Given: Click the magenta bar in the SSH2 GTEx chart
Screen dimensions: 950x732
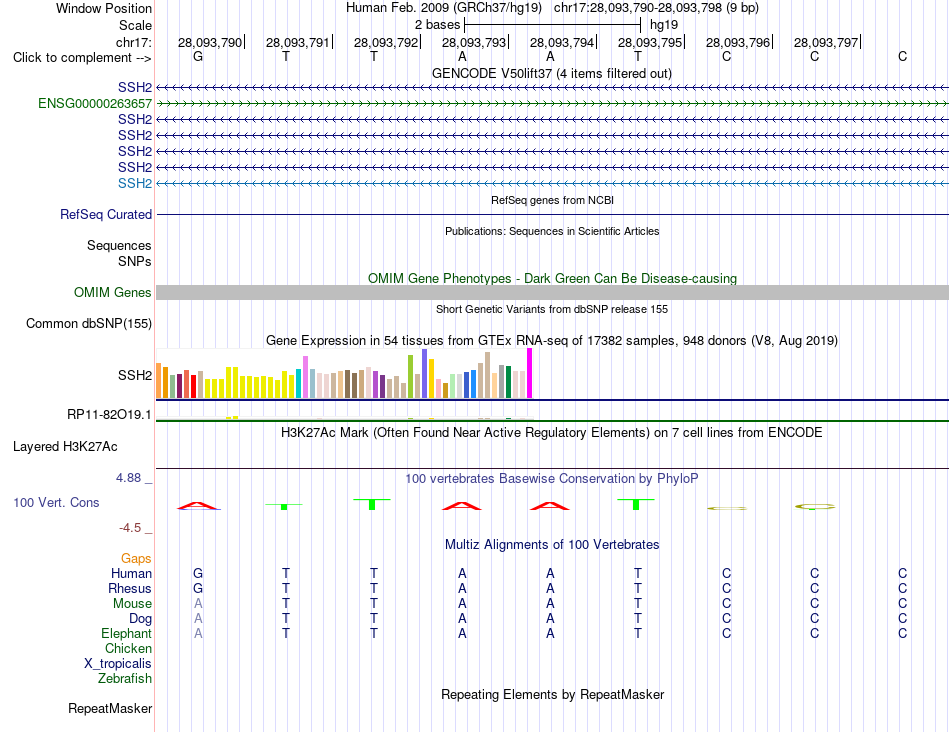Looking at the screenshot, I should 530,373.
